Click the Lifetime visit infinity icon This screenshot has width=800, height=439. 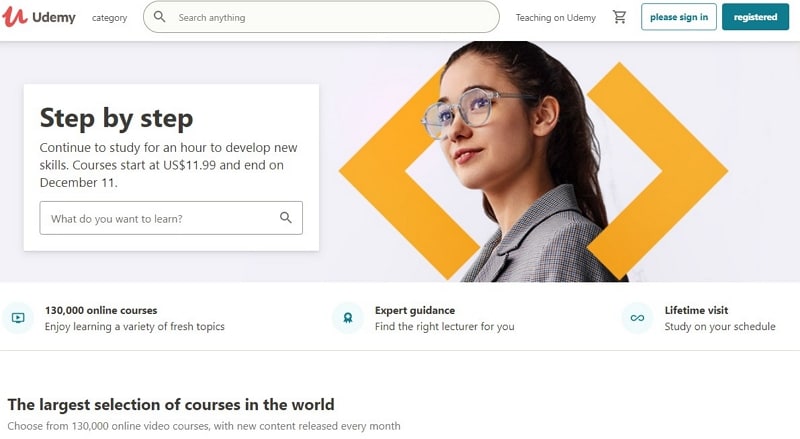coord(637,318)
